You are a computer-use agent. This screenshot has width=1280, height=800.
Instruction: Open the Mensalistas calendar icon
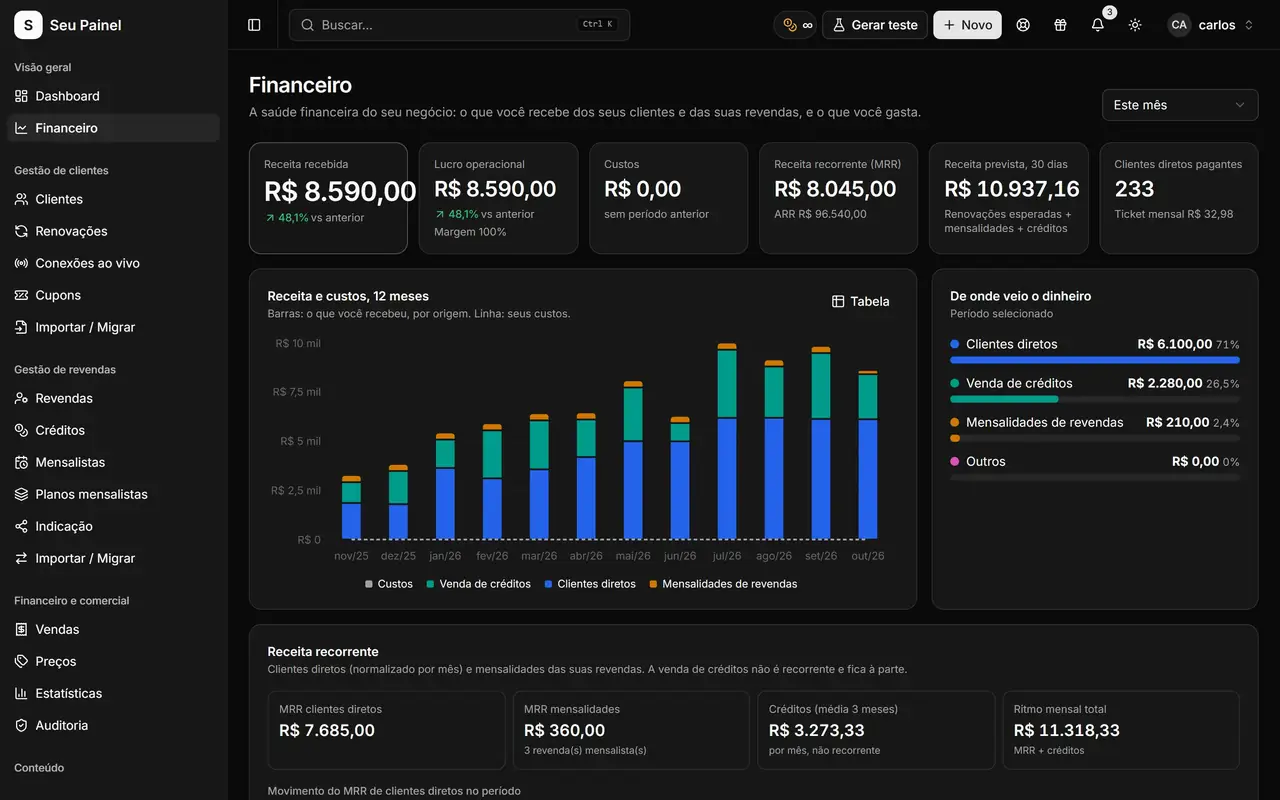pos(21,462)
